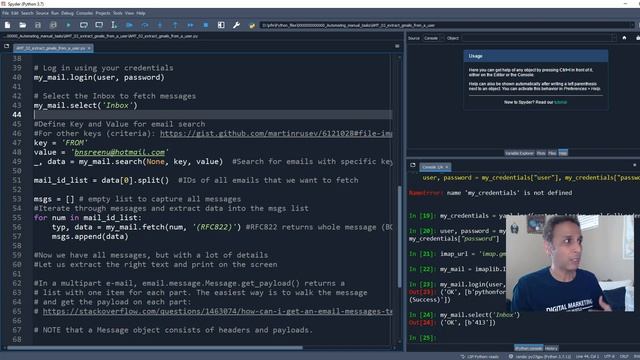Open the Consoles menu
Screen dimensions: 640x360
(x=84, y=13)
